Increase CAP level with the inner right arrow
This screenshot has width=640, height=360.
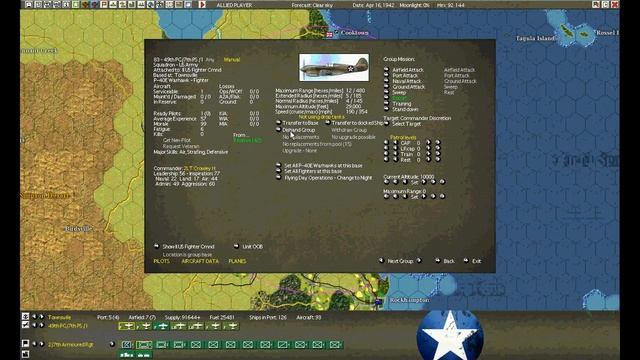[428, 143]
